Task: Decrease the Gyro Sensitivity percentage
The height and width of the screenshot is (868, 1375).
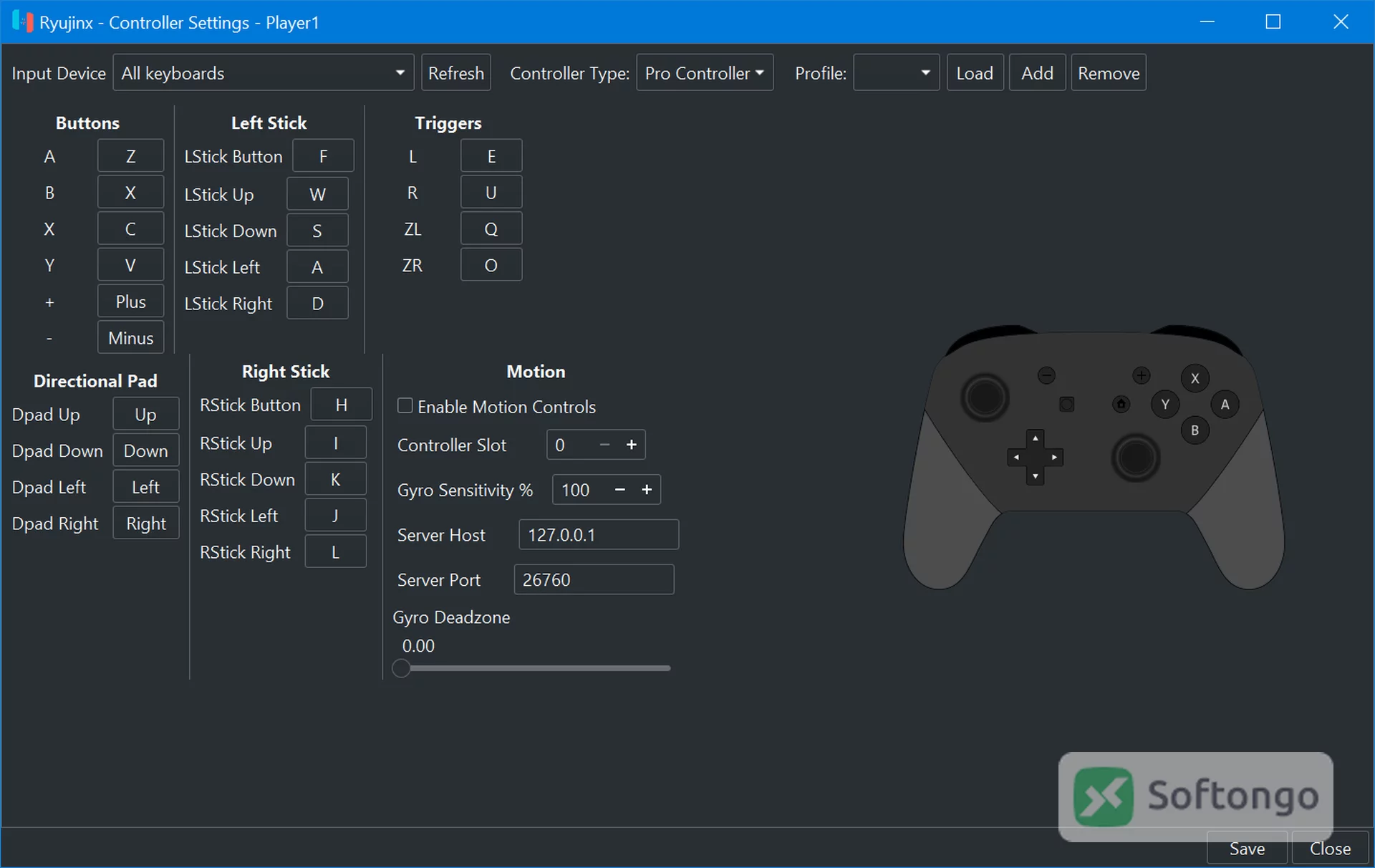Action: coord(620,490)
